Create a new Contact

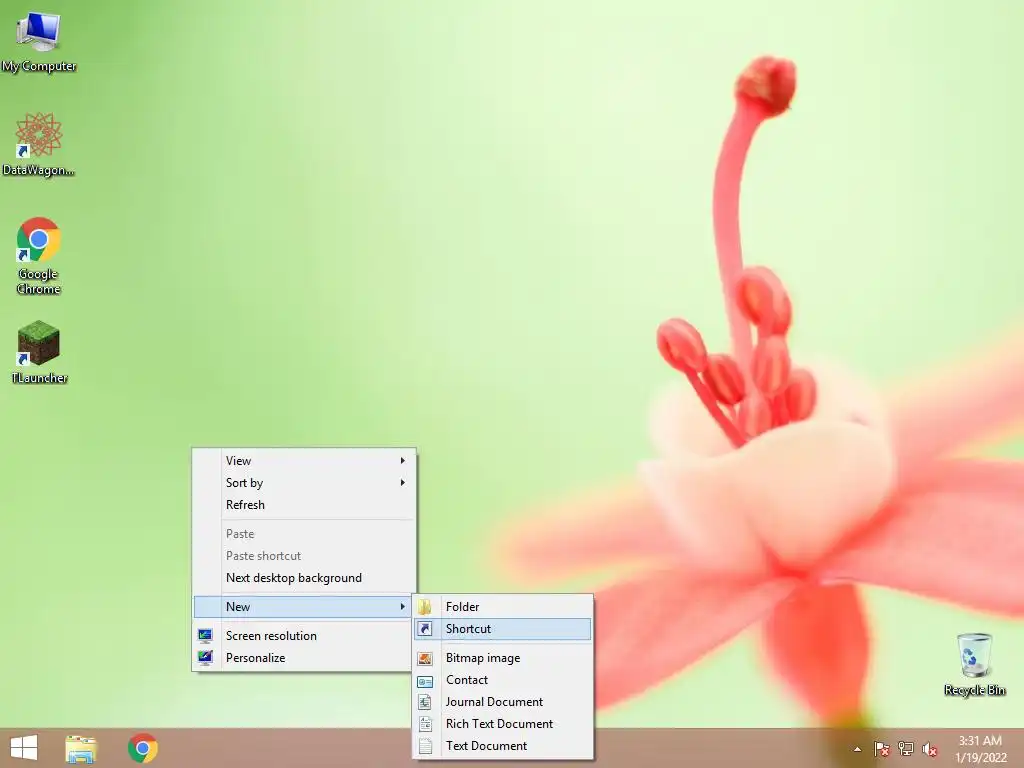click(x=503, y=680)
